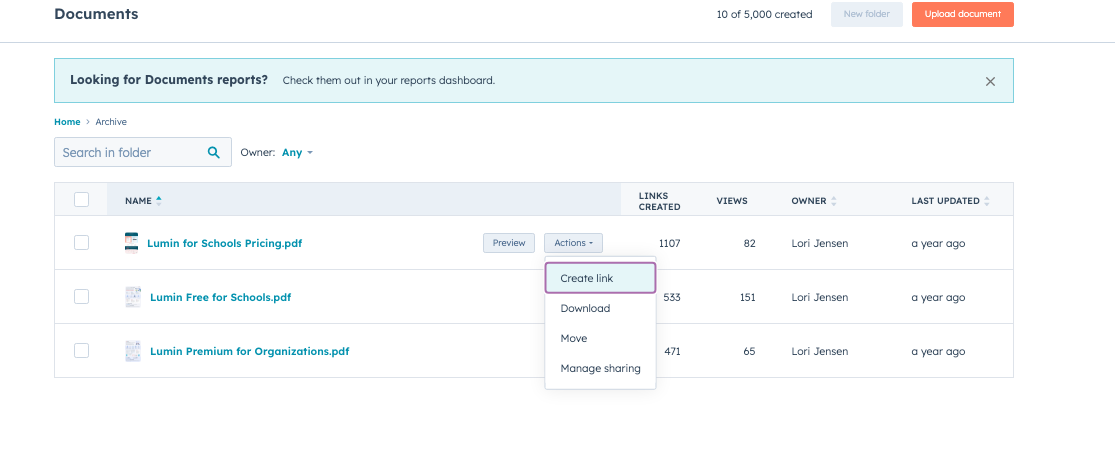Choose Download from Actions menu
Image resolution: width=1115 pixels, height=463 pixels.
600,309
